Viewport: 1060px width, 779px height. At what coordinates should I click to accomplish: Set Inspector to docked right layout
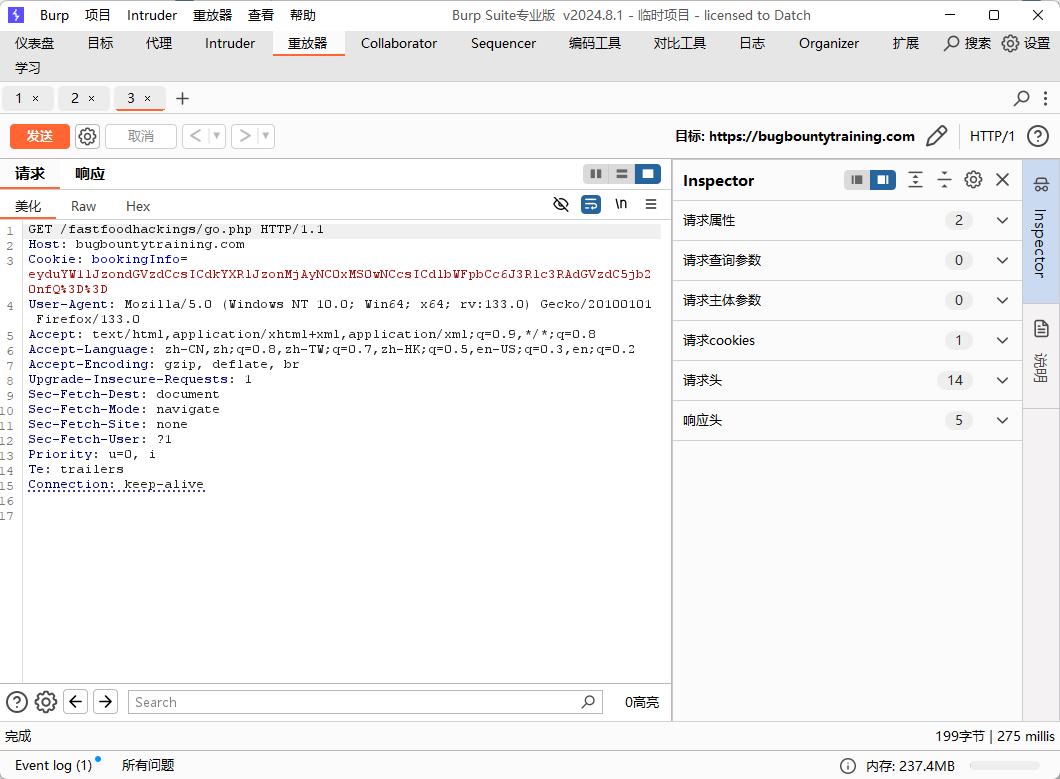coord(883,180)
